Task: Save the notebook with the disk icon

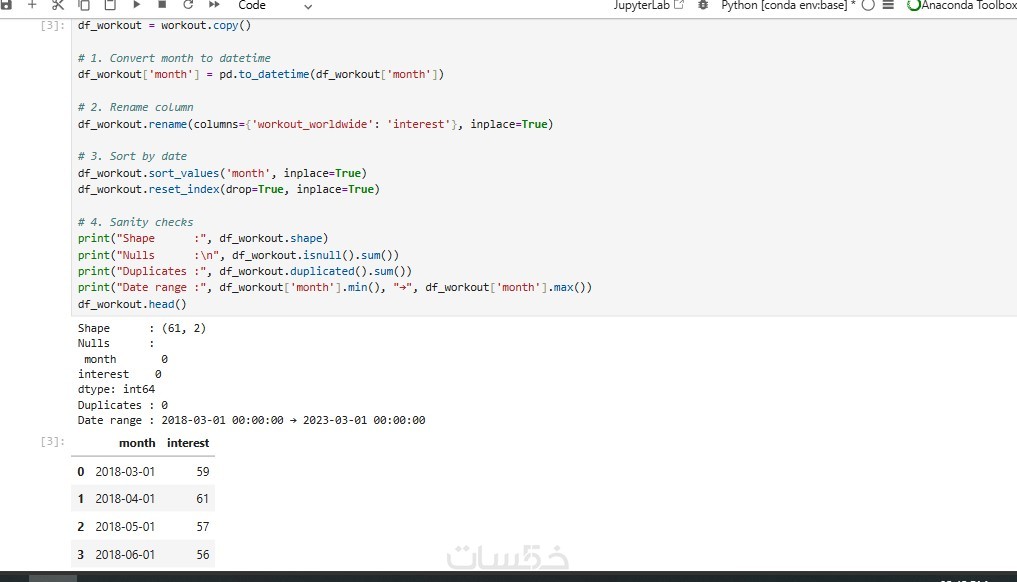Action: click(6, 5)
